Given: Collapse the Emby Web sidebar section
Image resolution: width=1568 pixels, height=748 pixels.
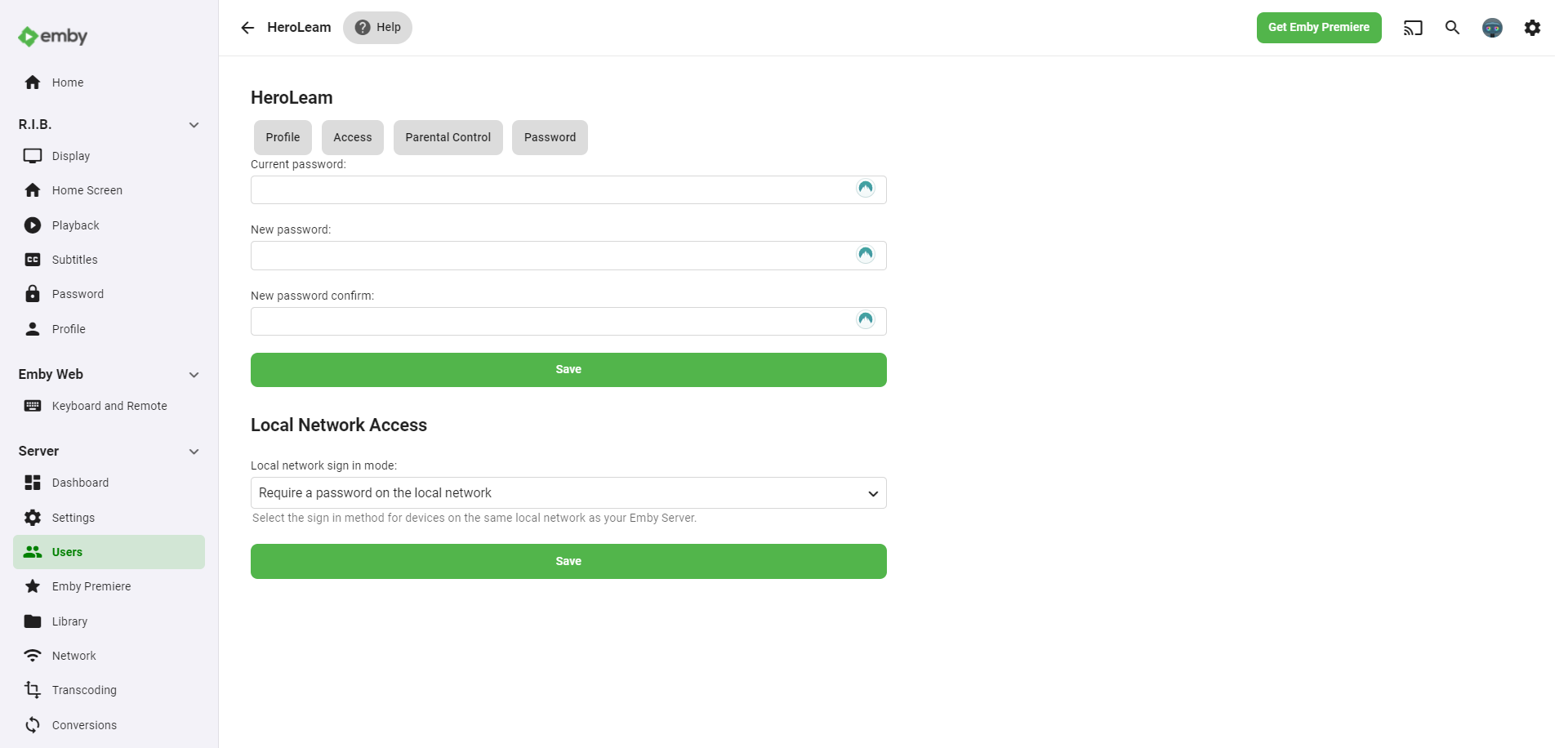Looking at the screenshot, I should coord(194,375).
